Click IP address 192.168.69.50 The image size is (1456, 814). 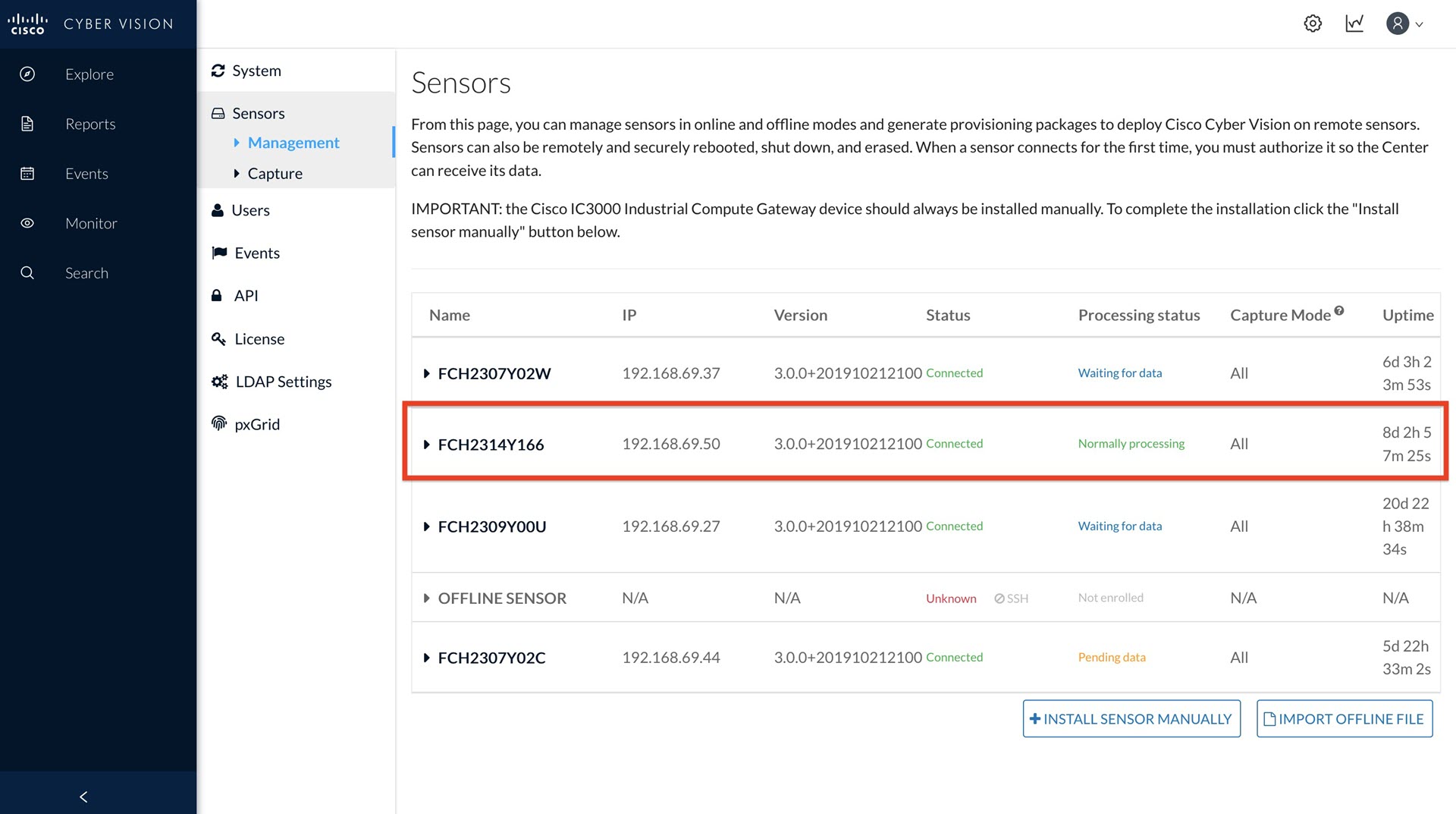671,444
